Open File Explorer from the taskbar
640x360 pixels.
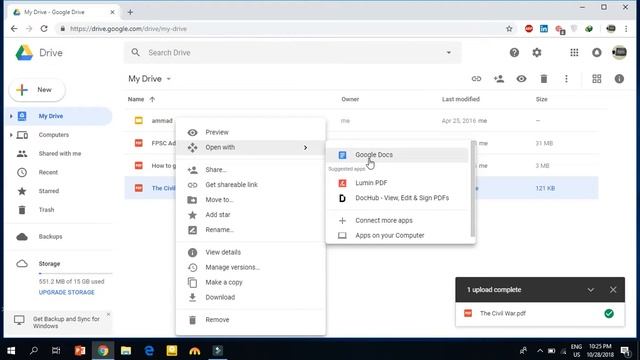click(x=126, y=351)
